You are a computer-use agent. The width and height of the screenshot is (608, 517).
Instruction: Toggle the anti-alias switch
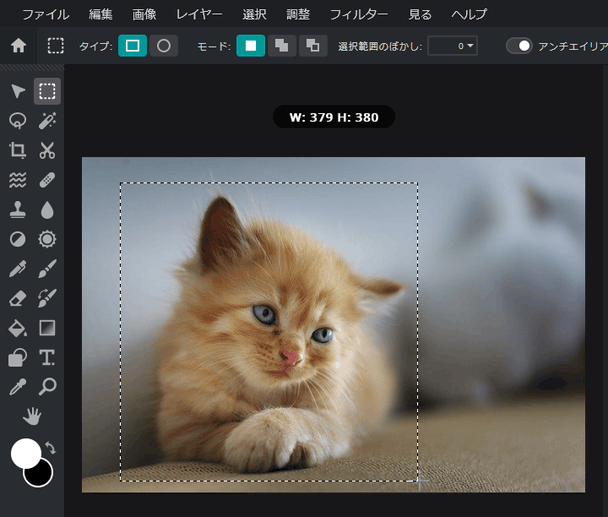pyautogui.click(x=519, y=46)
